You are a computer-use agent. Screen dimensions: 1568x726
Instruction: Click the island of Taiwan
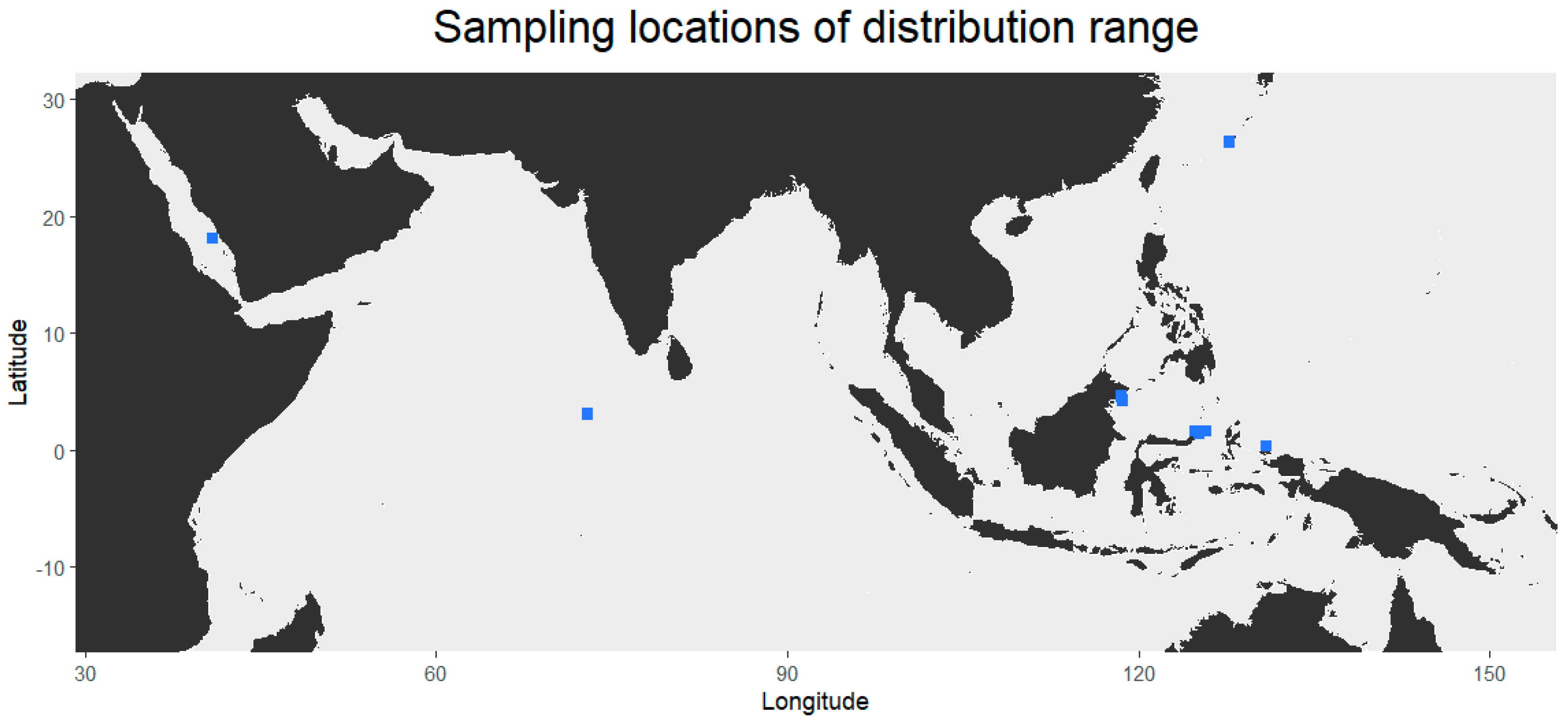(1149, 172)
